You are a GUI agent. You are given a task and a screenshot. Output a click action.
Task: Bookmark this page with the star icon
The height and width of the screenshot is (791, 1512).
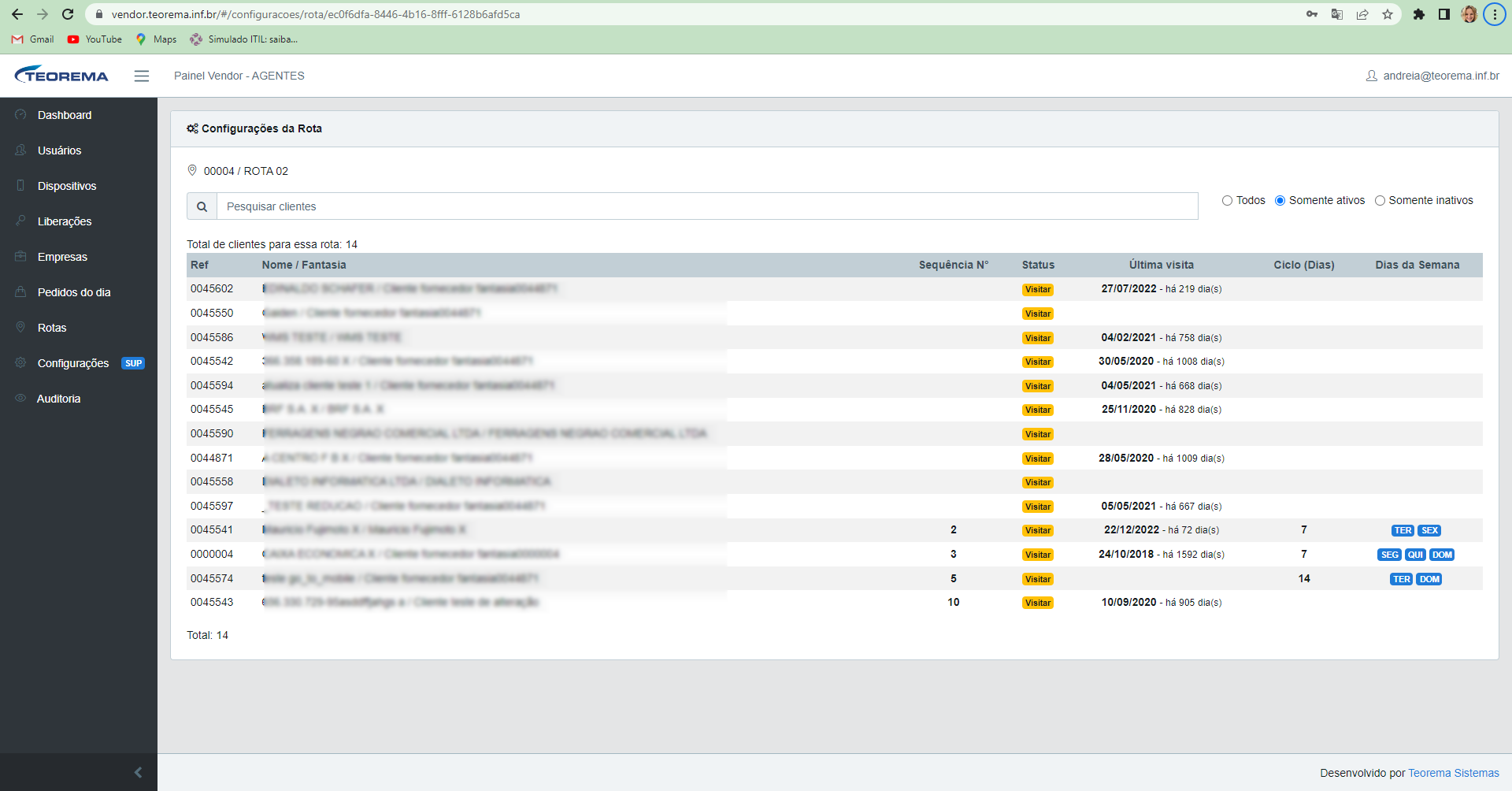pyautogui.click(x=1388, y=14)
